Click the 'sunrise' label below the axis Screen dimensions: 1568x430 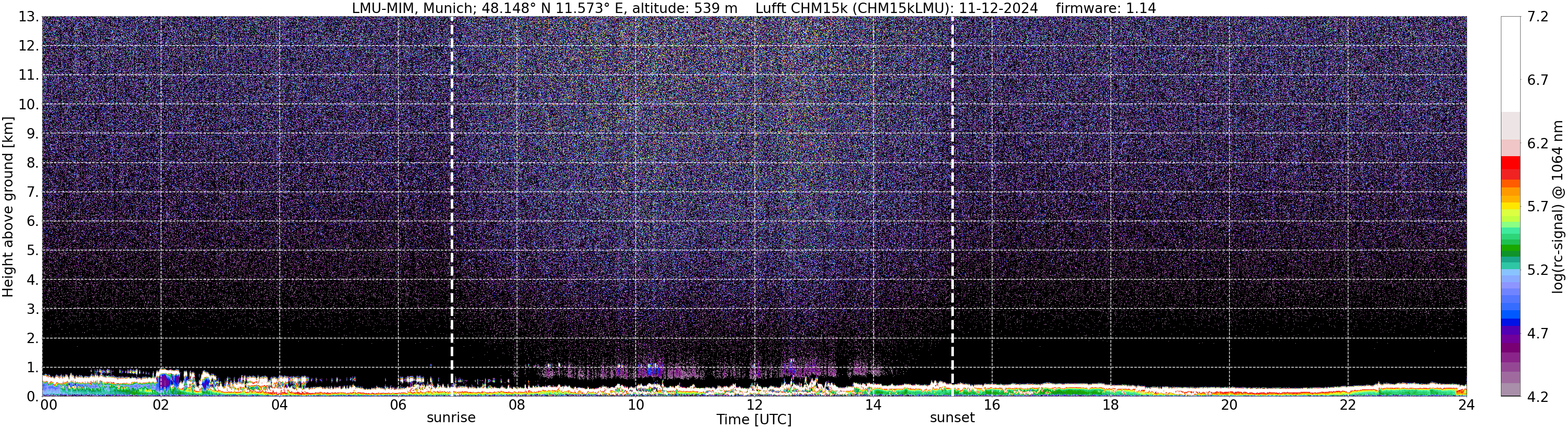(451, 418)
